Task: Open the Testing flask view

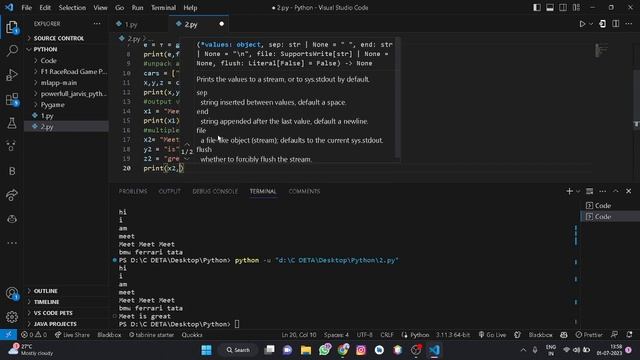Action: click(12, 123)
